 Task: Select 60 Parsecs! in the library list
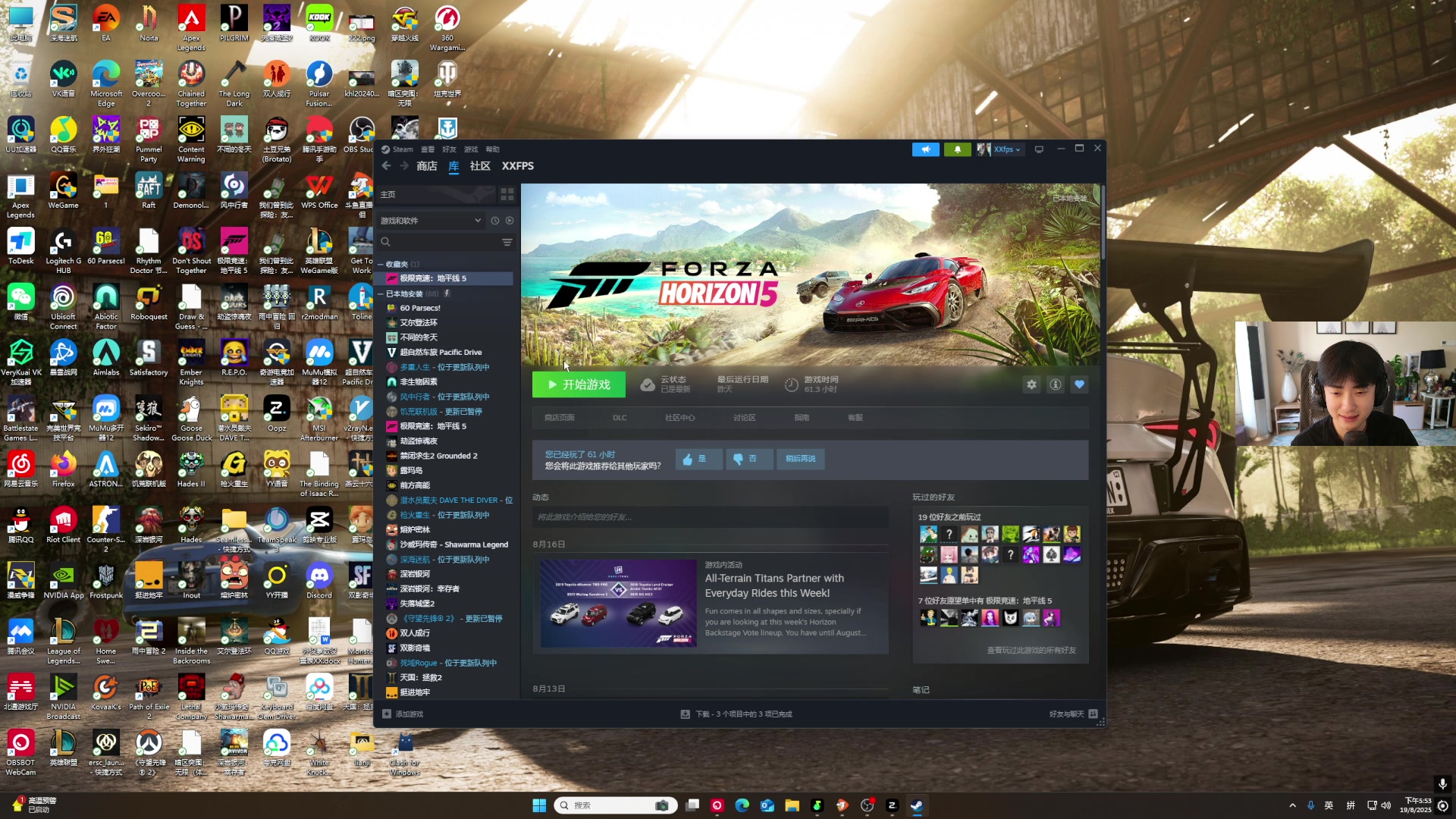tap(420, 308)
